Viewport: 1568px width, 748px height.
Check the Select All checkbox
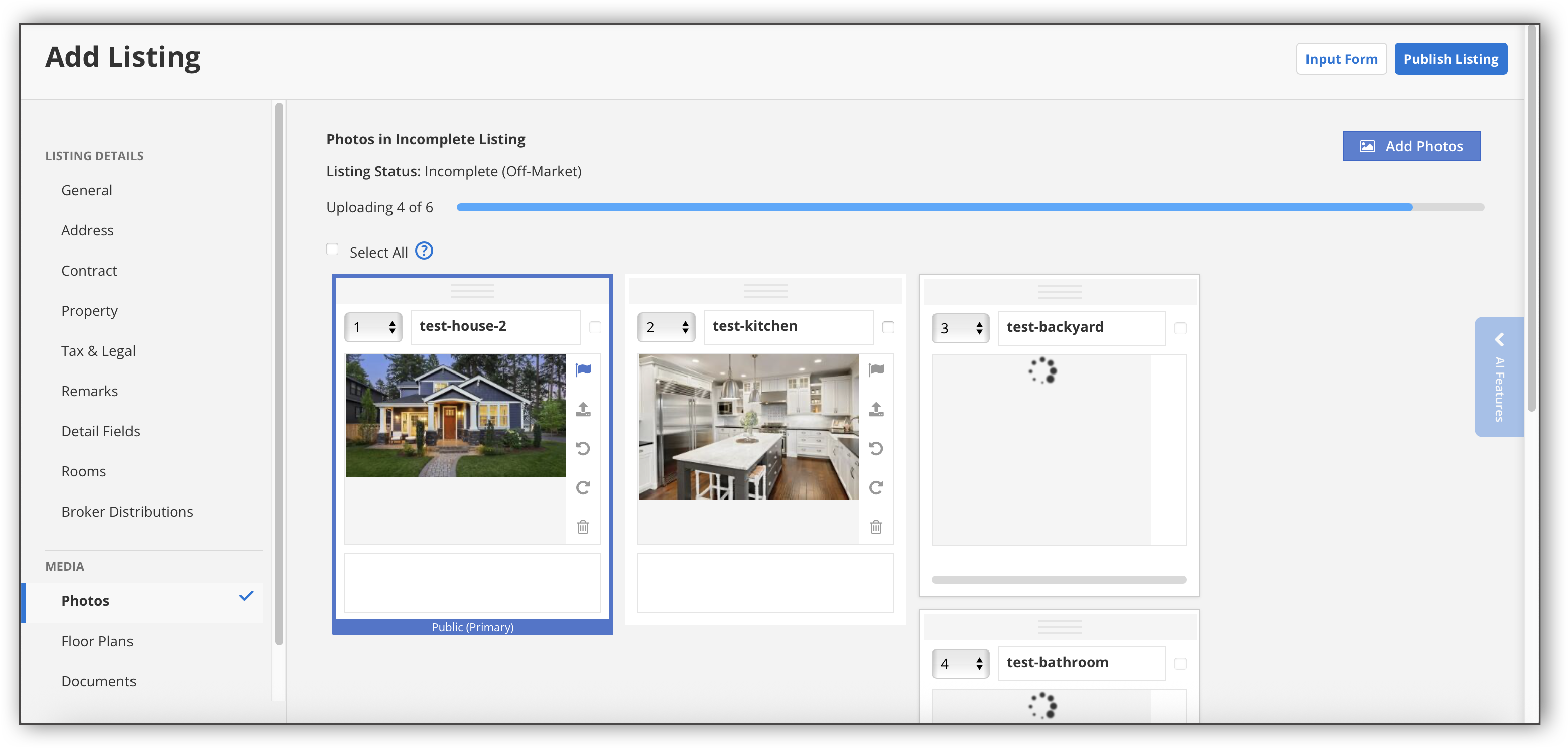tap(332, 249)
